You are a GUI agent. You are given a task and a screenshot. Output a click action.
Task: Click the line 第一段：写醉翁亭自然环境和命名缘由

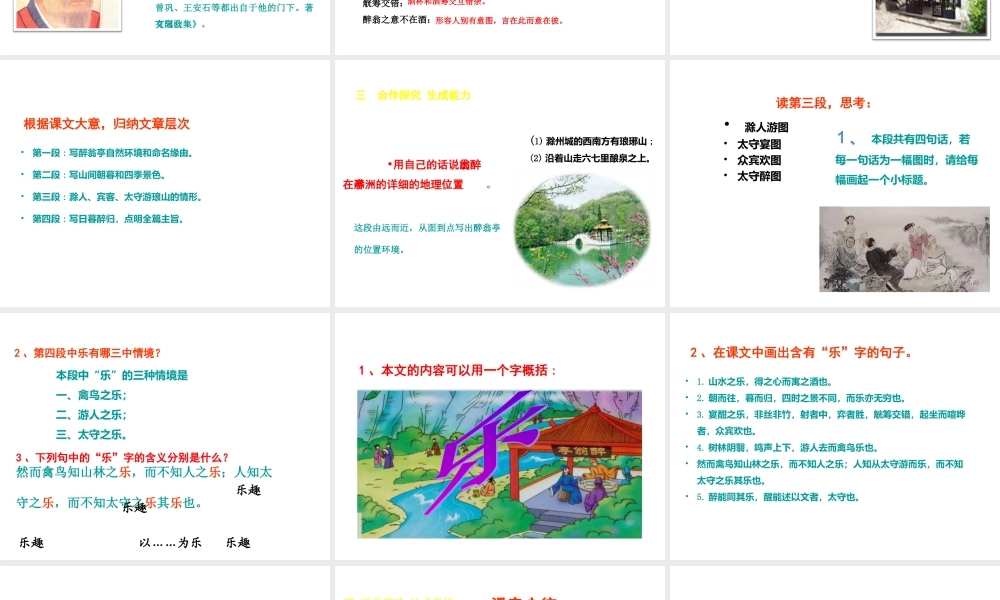pyautogui.click(x=112, y=153)
